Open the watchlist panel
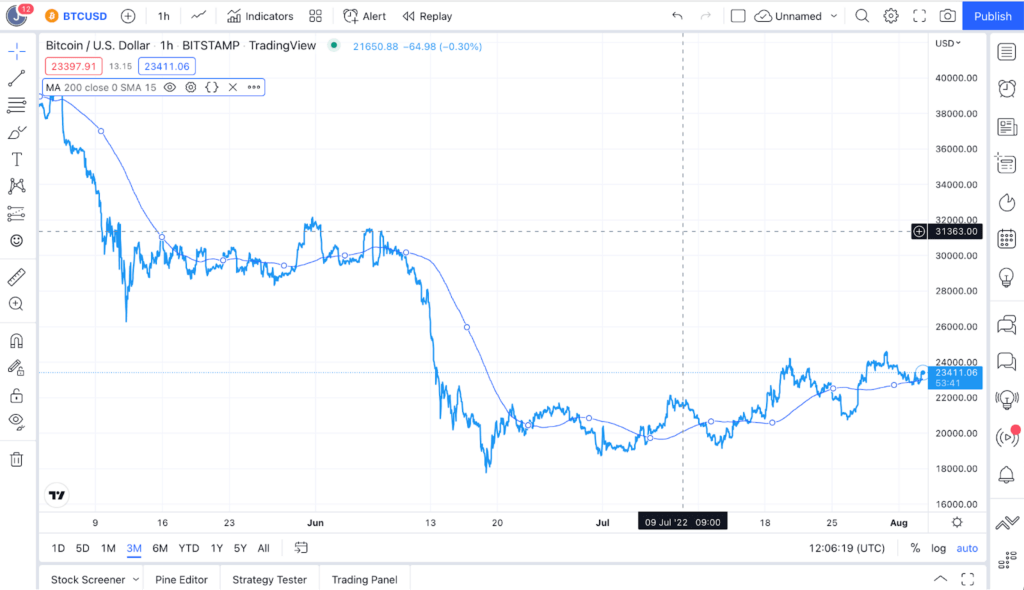Screen dimensions: 1024x590 coord(1006,52)
